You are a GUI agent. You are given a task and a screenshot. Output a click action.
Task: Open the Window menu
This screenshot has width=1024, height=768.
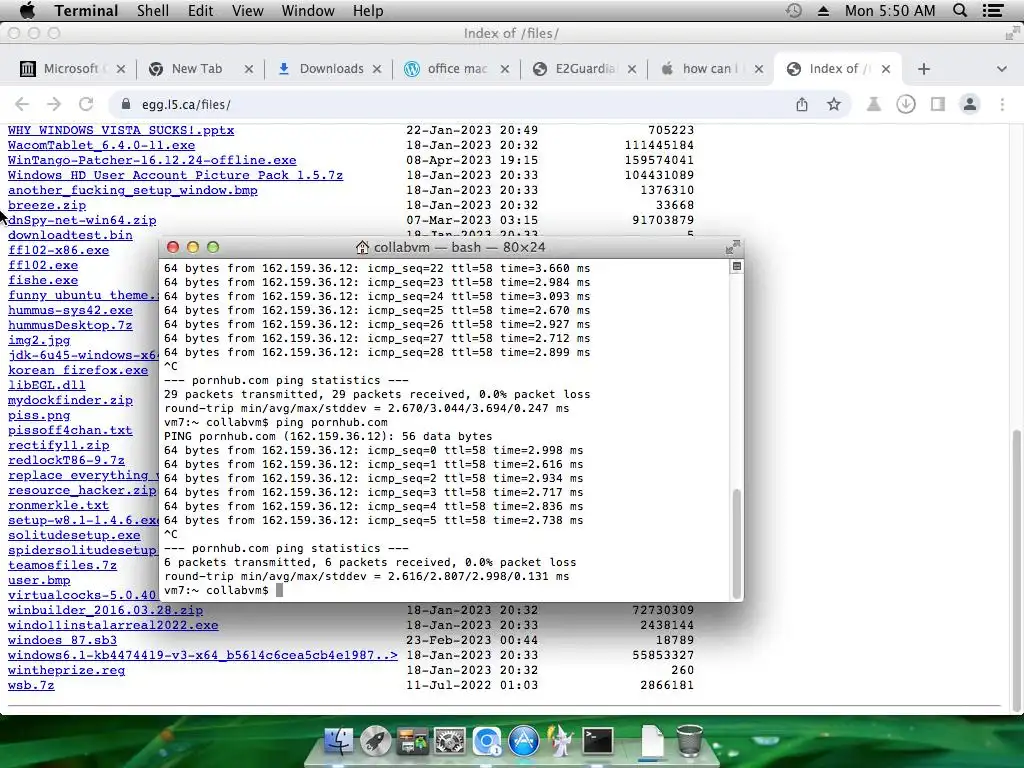pos(308,10)
